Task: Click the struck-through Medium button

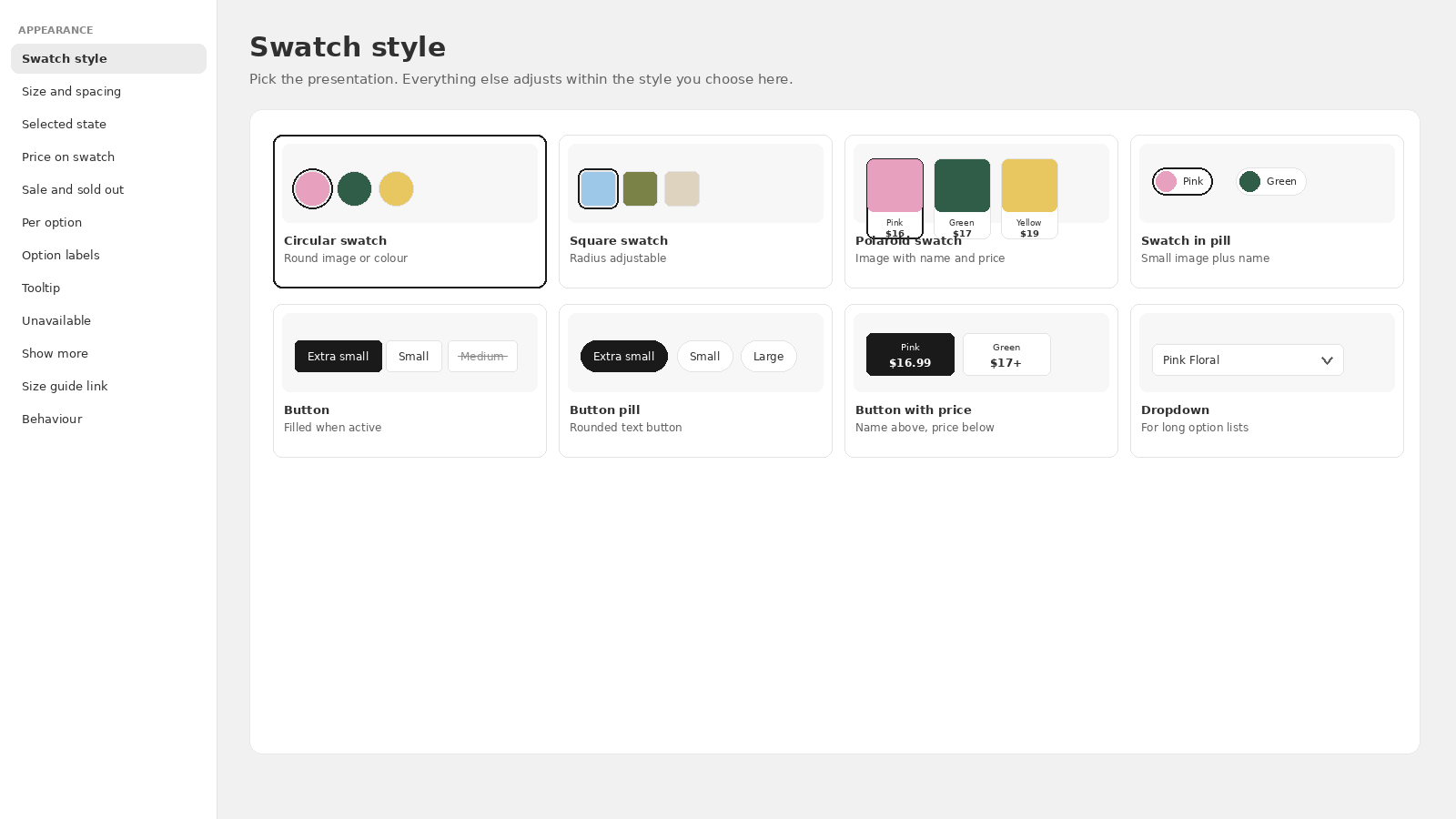Action: pos(482,357)
